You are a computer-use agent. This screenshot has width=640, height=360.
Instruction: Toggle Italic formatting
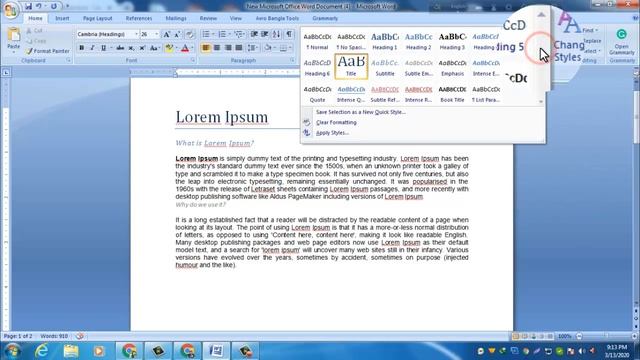92,48
